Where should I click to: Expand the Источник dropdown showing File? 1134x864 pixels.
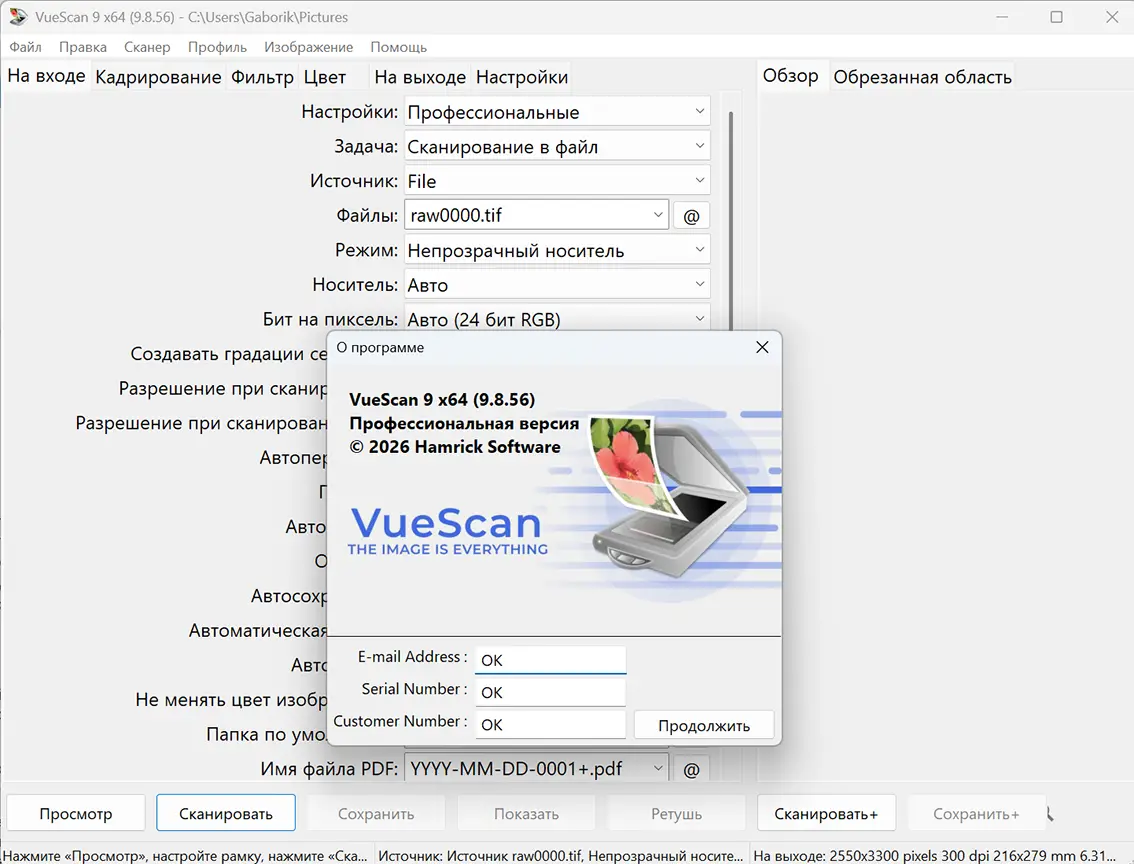click(x=557, y=181)
